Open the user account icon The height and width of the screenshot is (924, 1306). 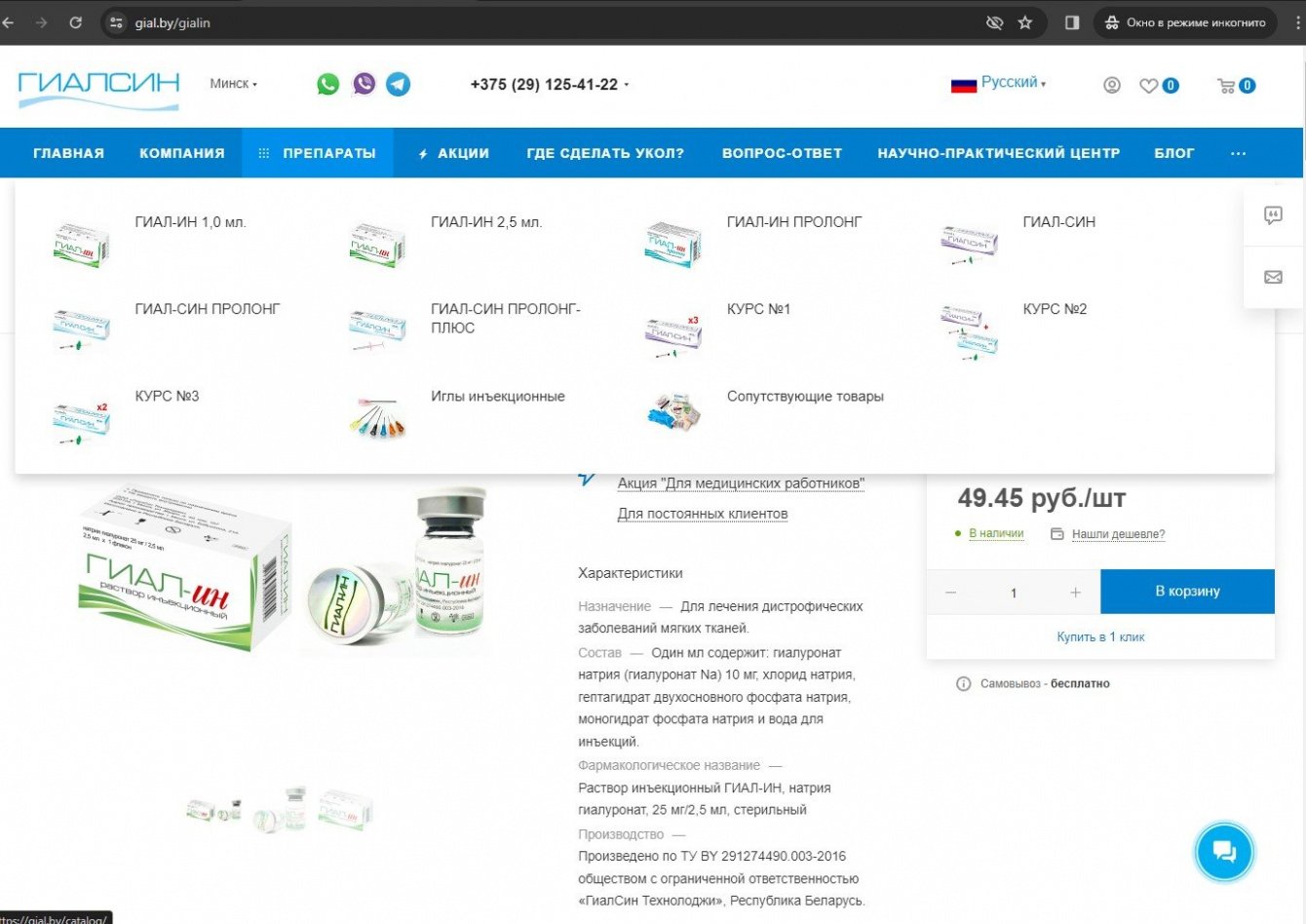(1112, 85)
